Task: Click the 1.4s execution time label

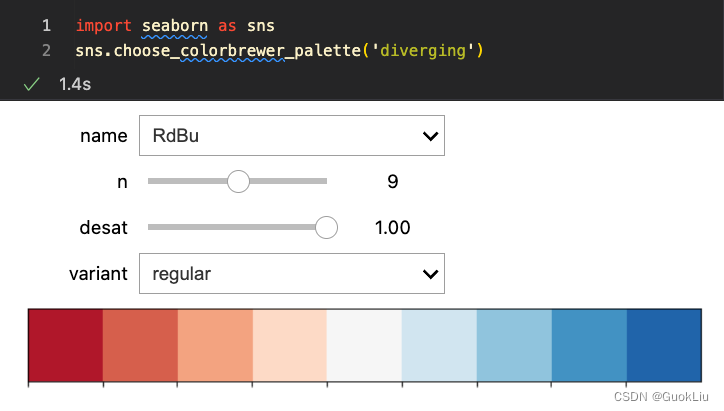Action: (75, 85)
